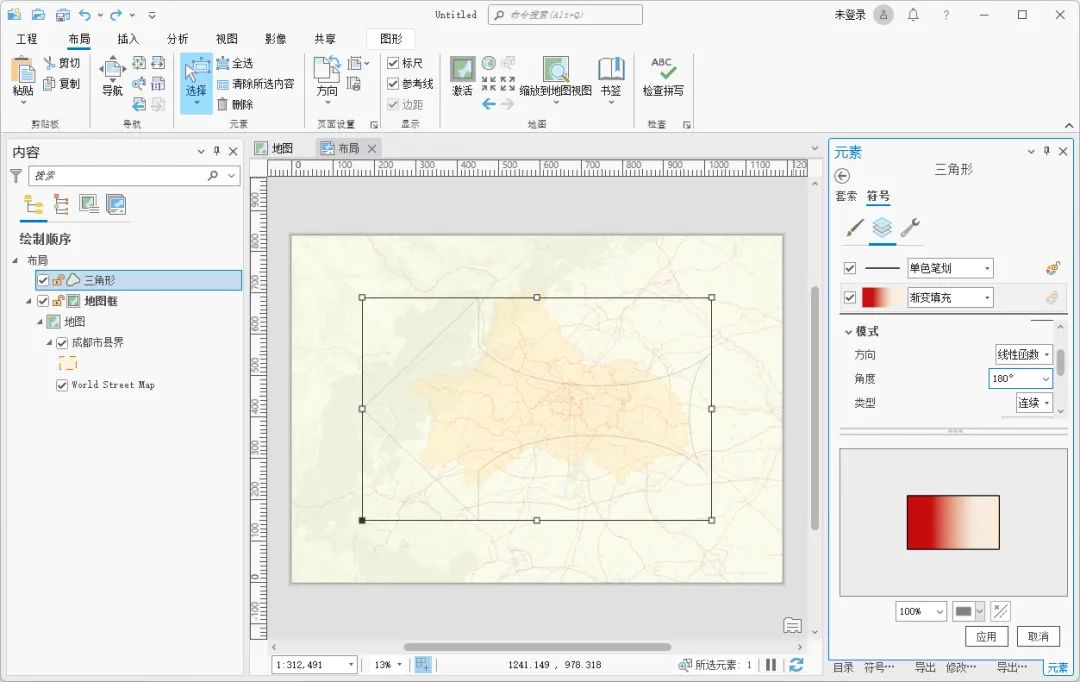
Task: Open the paintbrush Gallery symbol tab
Action: (x=855, y=227)
